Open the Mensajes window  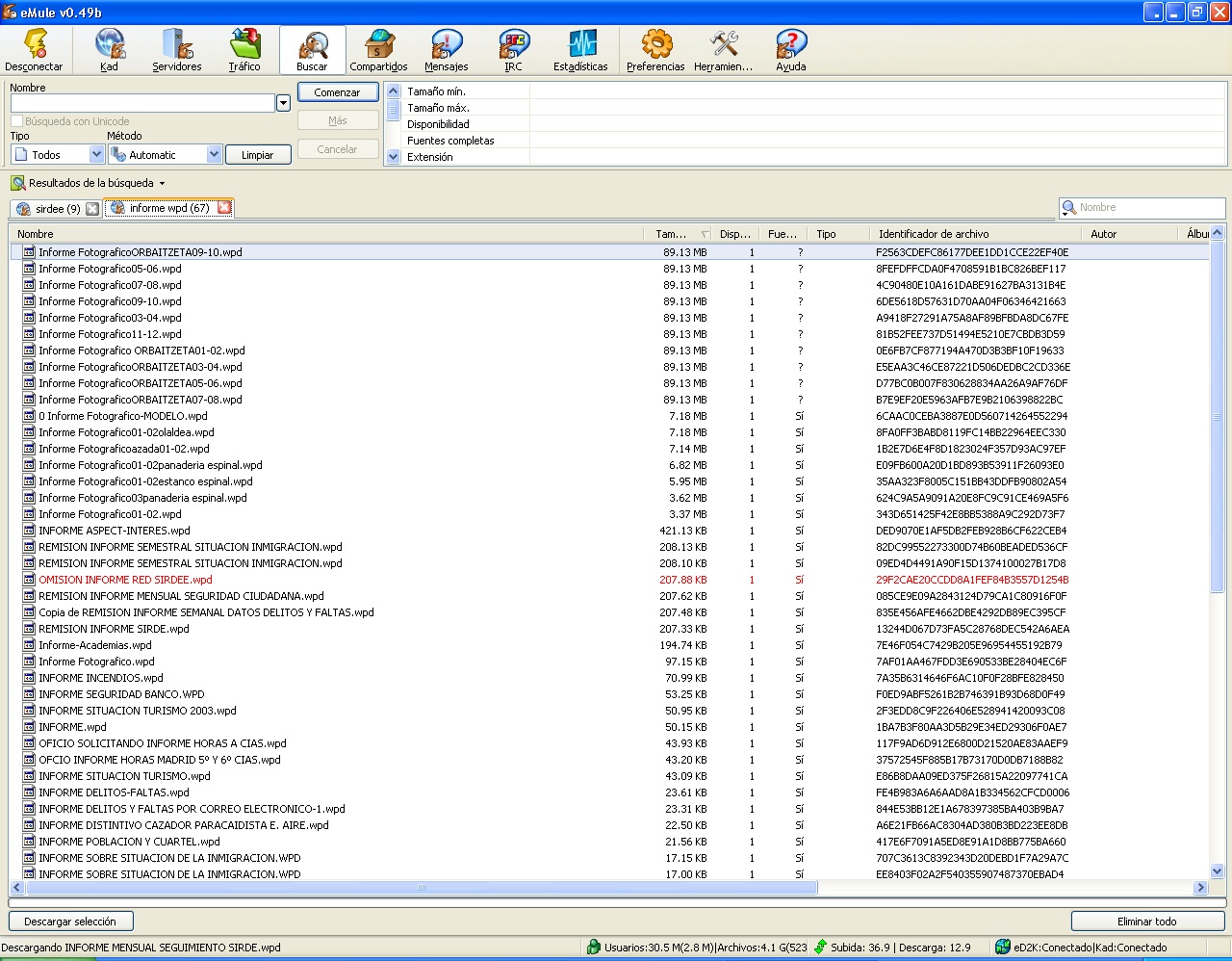[447, 50]
